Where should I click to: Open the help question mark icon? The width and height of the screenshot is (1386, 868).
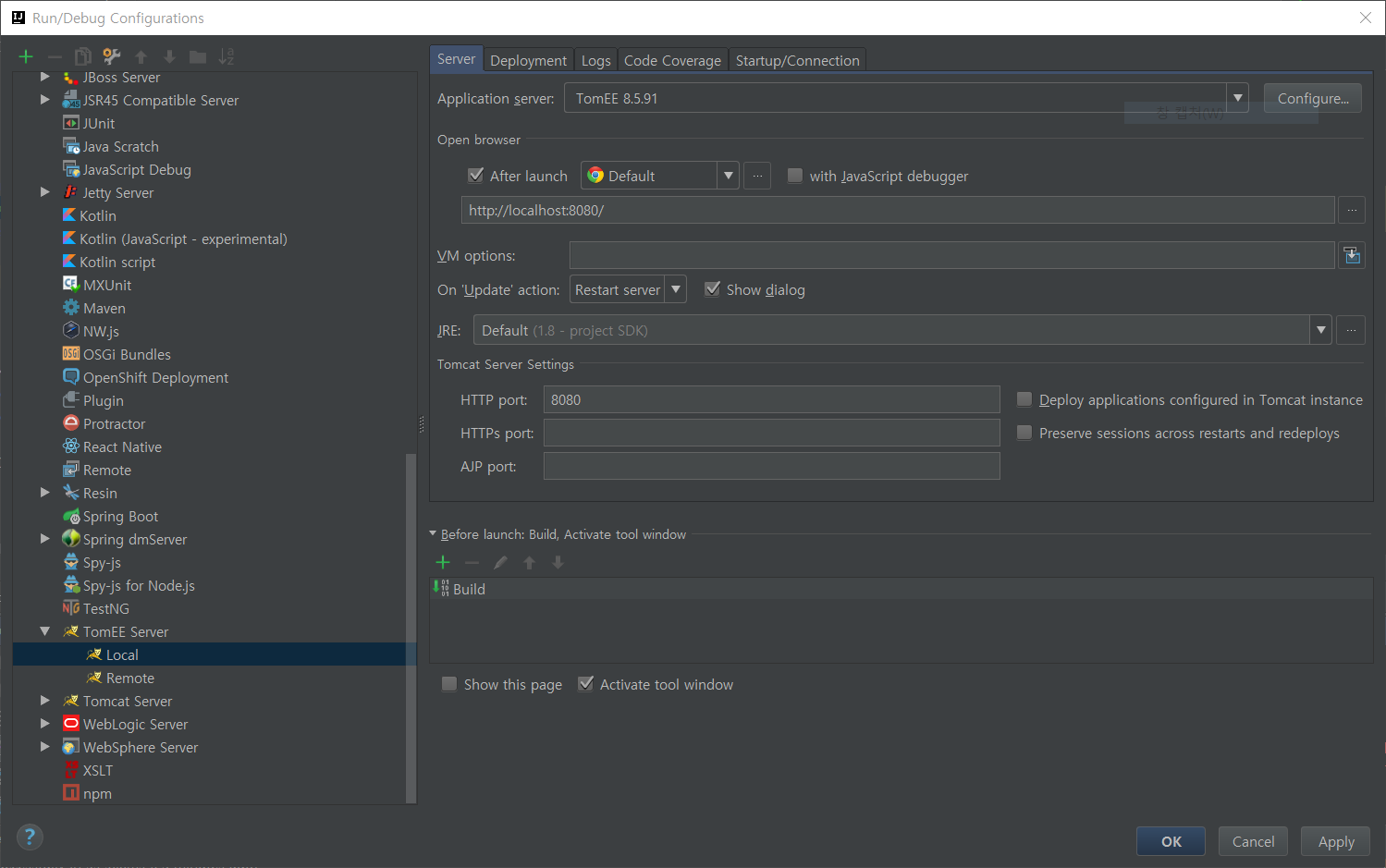(30, 837)
